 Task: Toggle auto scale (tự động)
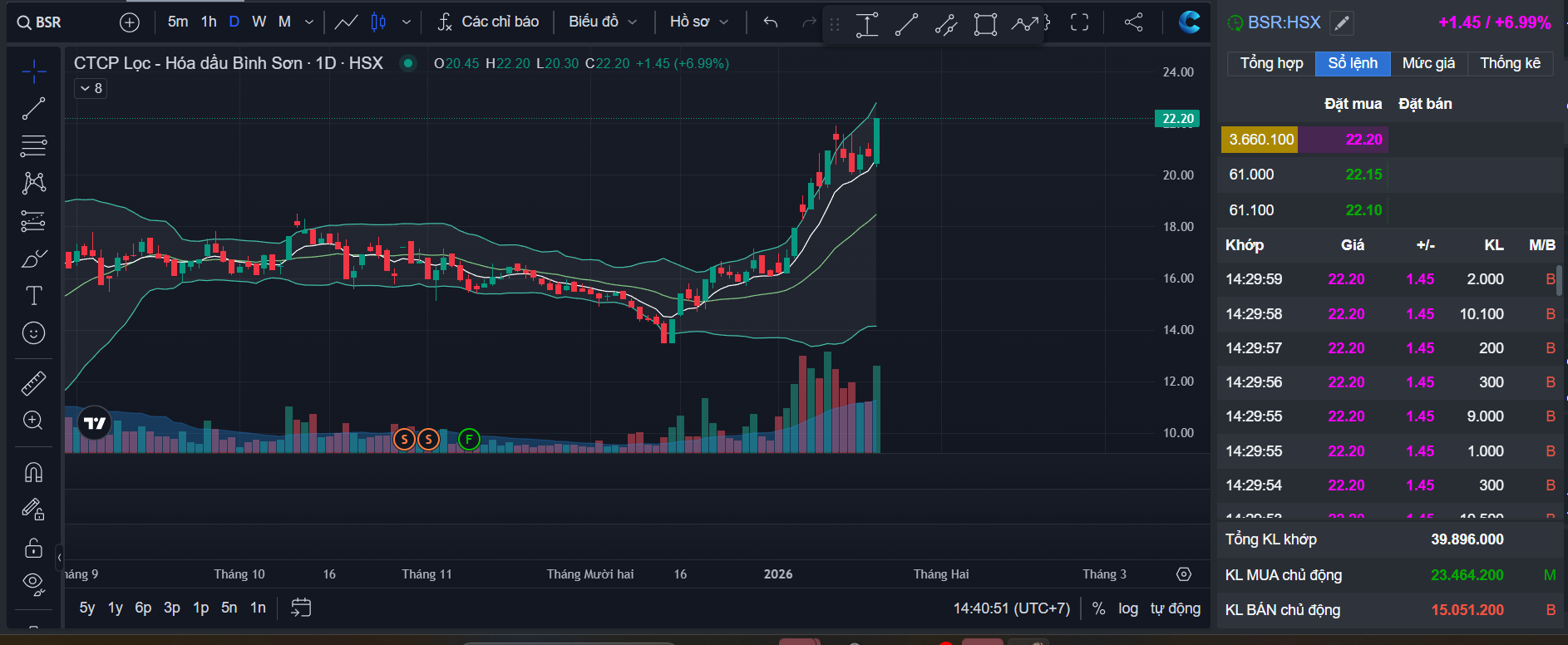tap(1176, 608)
